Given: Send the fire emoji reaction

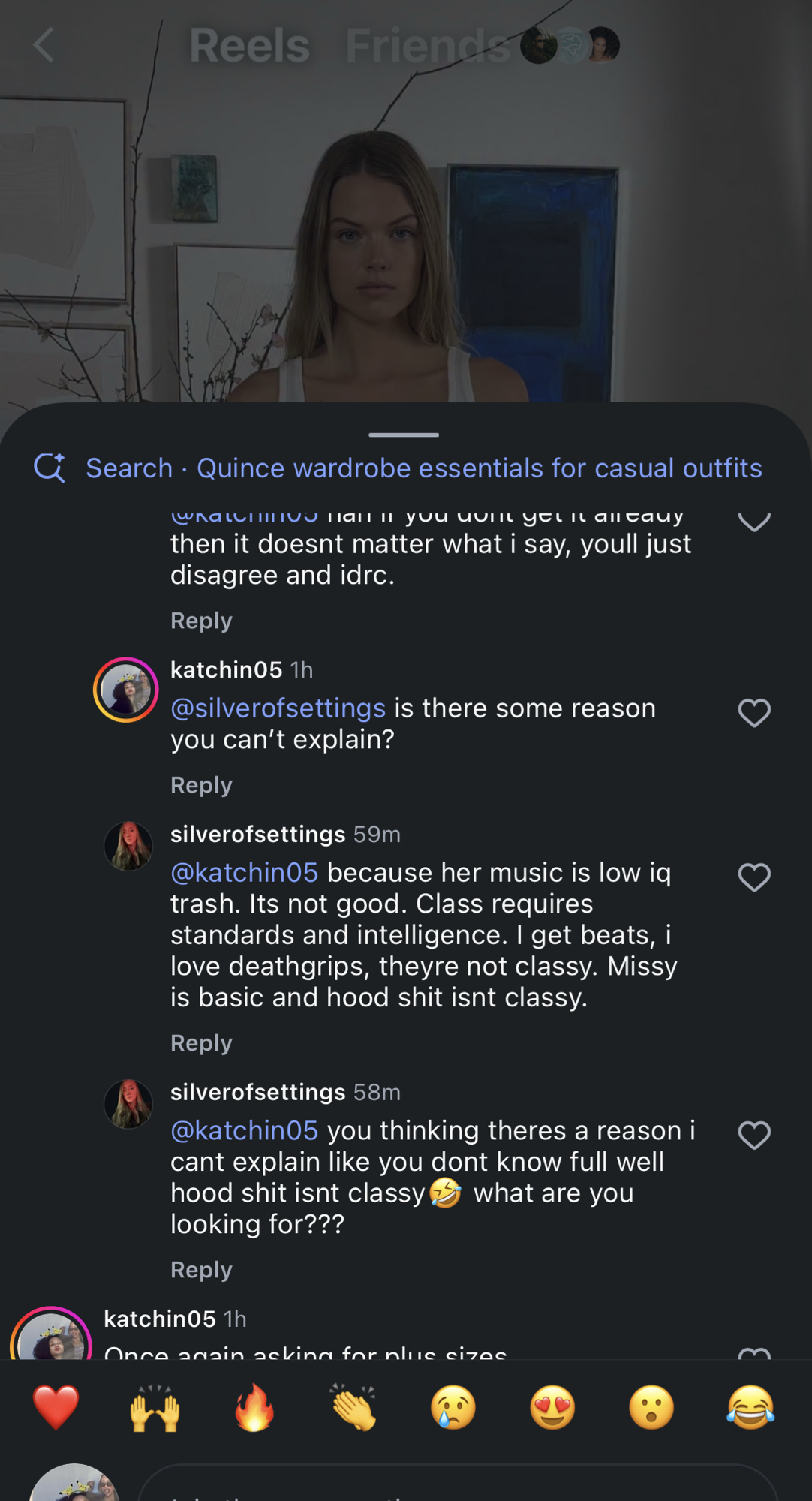Looking at the screenshot, I should (254, 1408).
